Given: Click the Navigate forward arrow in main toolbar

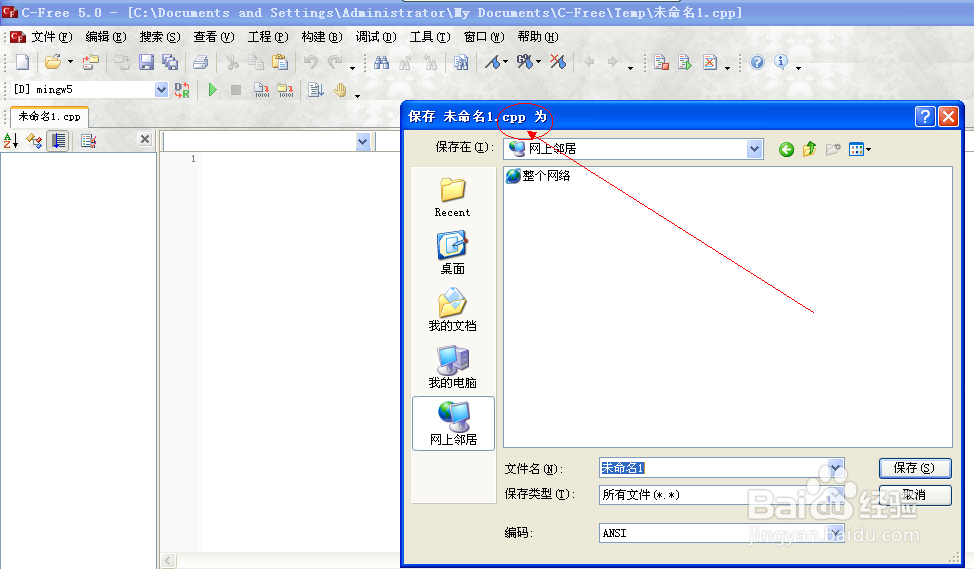Looking at the screenshot, I should point(613,62).
